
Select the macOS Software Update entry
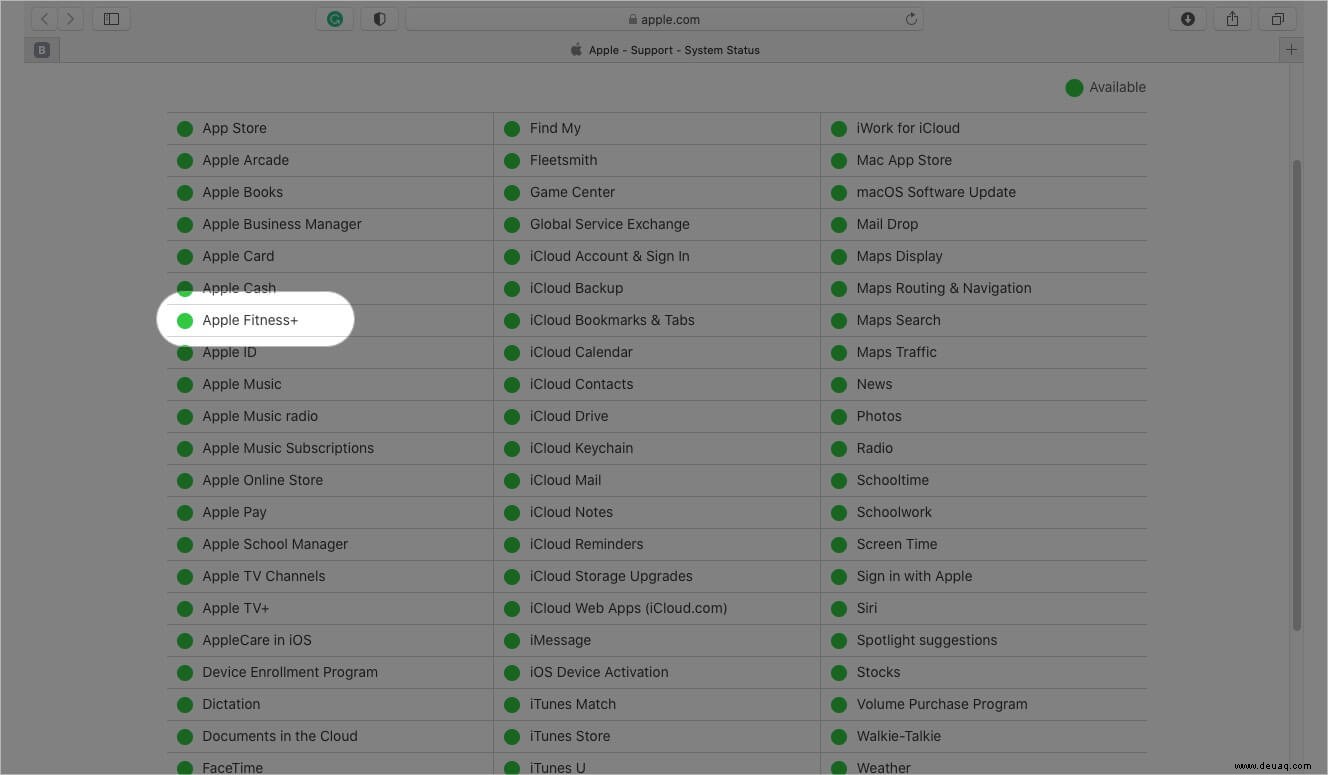click(936, 192)
